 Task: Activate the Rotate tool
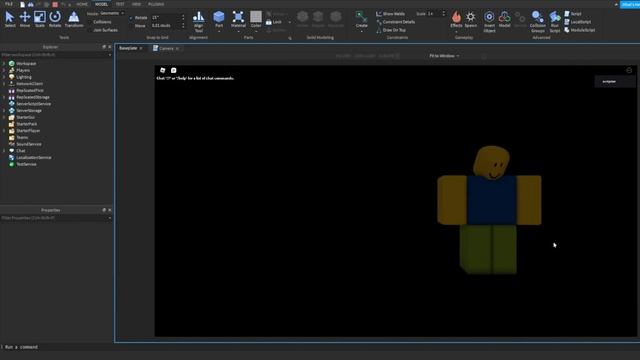[x=55, y=19]
